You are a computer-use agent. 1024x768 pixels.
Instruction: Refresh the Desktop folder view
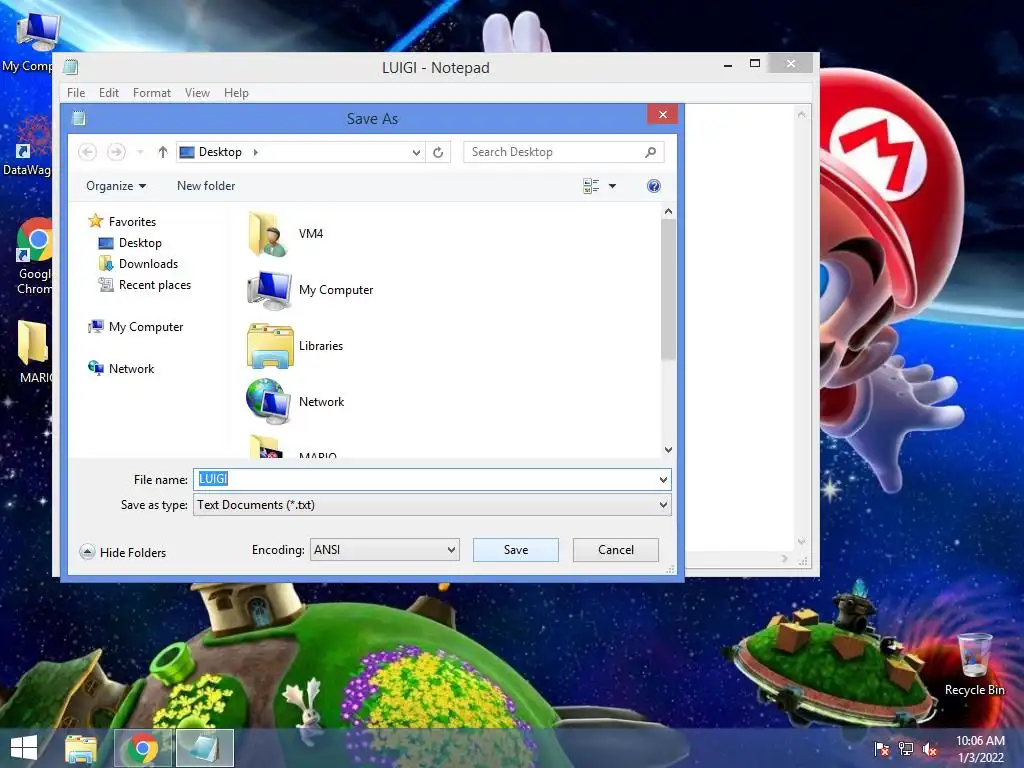pos(438,152)
